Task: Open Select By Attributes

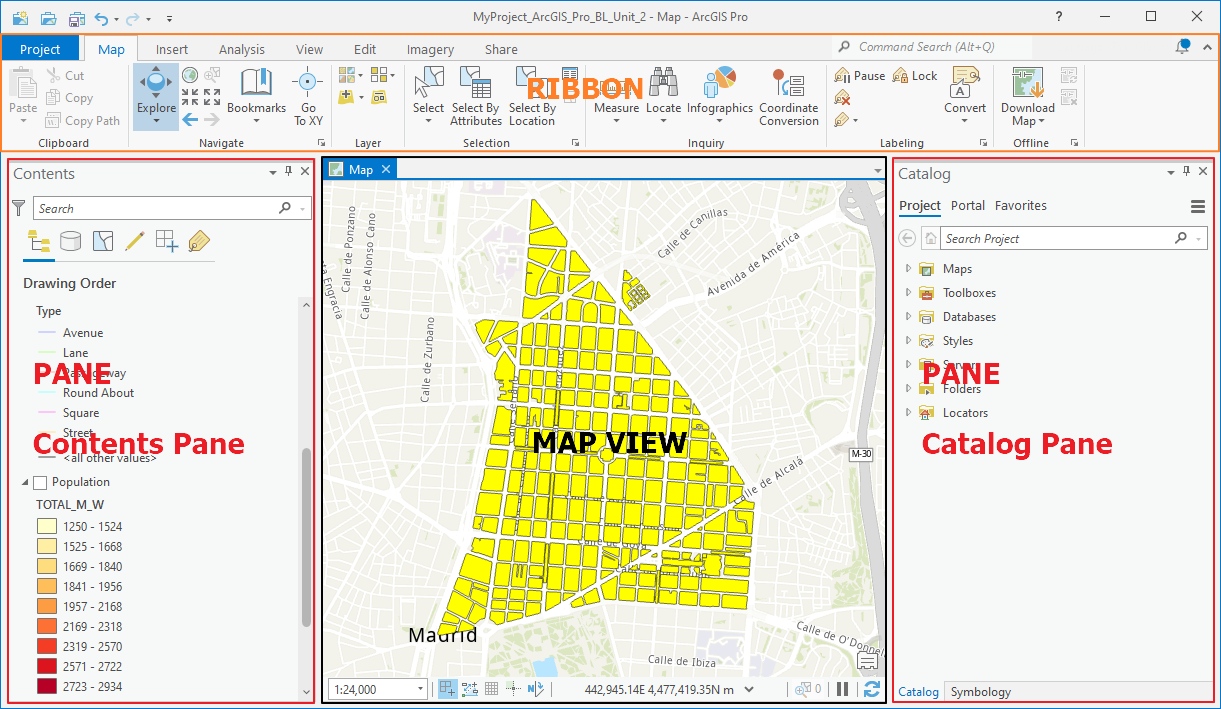Action: [476, 97]
